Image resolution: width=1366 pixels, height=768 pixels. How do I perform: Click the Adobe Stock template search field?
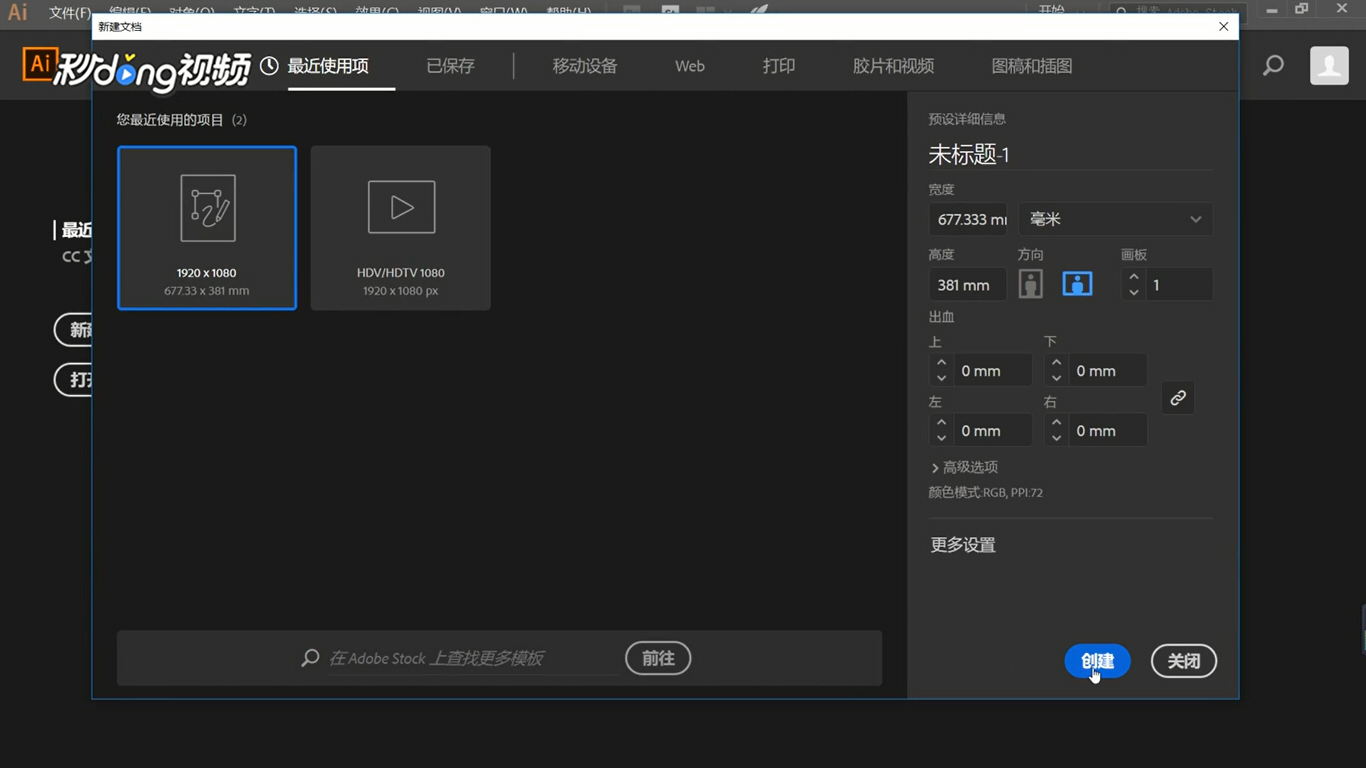tap(473, 658)
